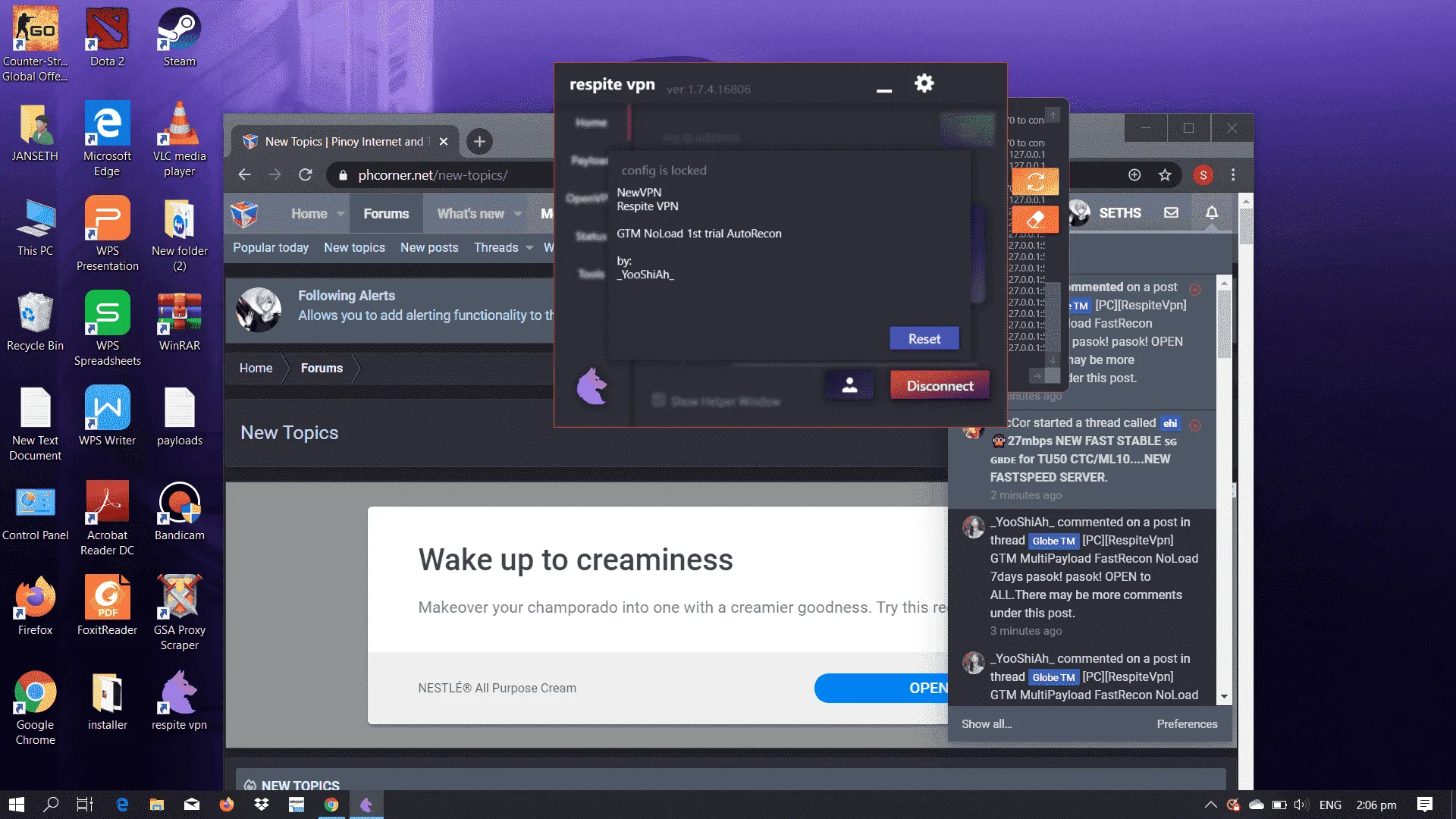Screen dimensions: 1456x819
Task: Click the blue OPEN ad button
Action: (882, 688)
